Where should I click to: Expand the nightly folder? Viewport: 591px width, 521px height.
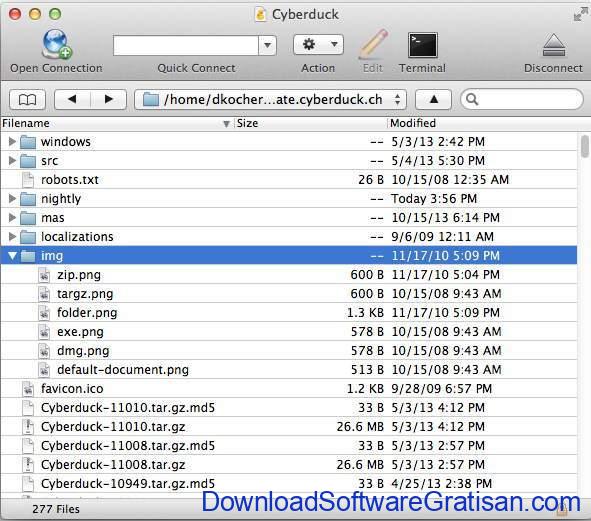pyautogui.click(x=12, y=198)
